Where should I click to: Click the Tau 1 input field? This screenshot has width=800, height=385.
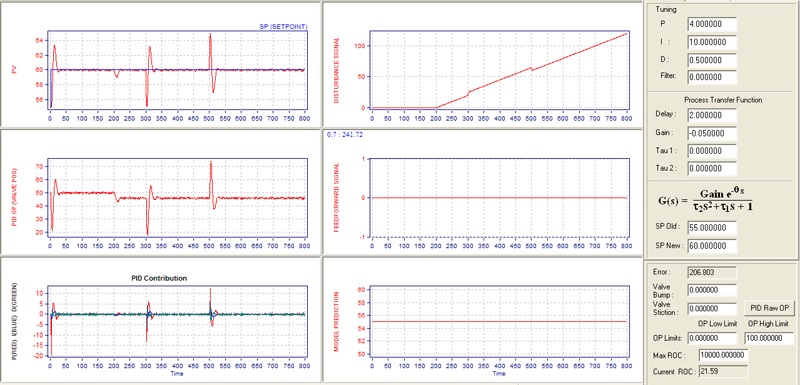pyautogui.click(x=712, y=151)
